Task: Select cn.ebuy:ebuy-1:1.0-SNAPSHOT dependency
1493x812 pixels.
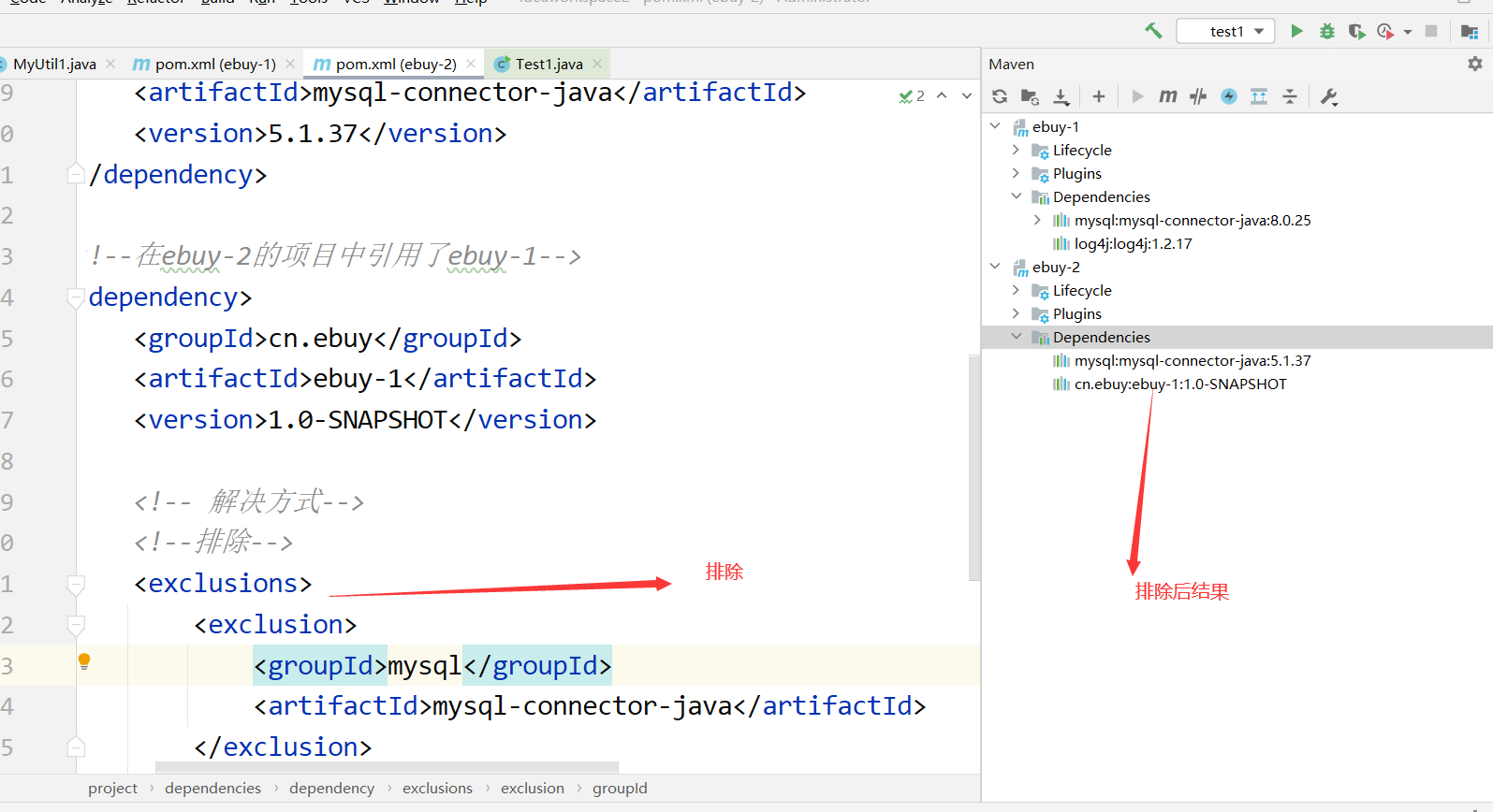Action: 1179,384
